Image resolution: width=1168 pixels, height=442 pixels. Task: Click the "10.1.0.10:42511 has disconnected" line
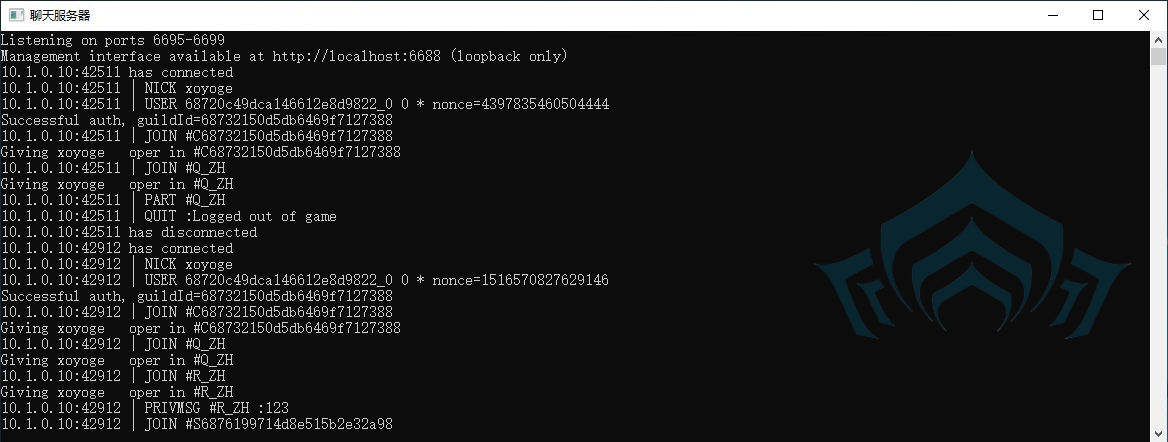coord(129,232)
